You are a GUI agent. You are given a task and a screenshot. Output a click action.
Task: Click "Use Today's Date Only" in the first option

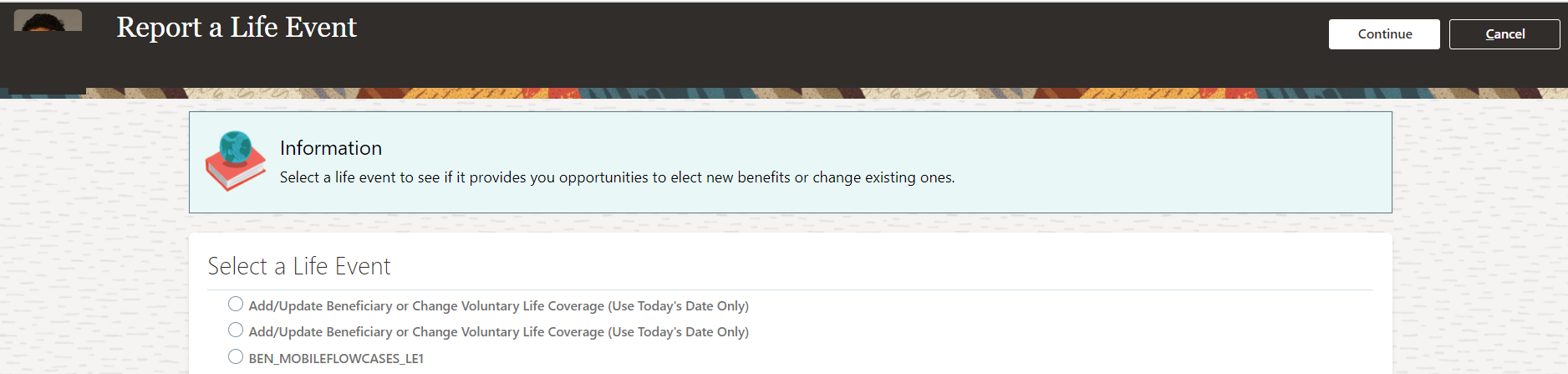[x=678, y=306]
